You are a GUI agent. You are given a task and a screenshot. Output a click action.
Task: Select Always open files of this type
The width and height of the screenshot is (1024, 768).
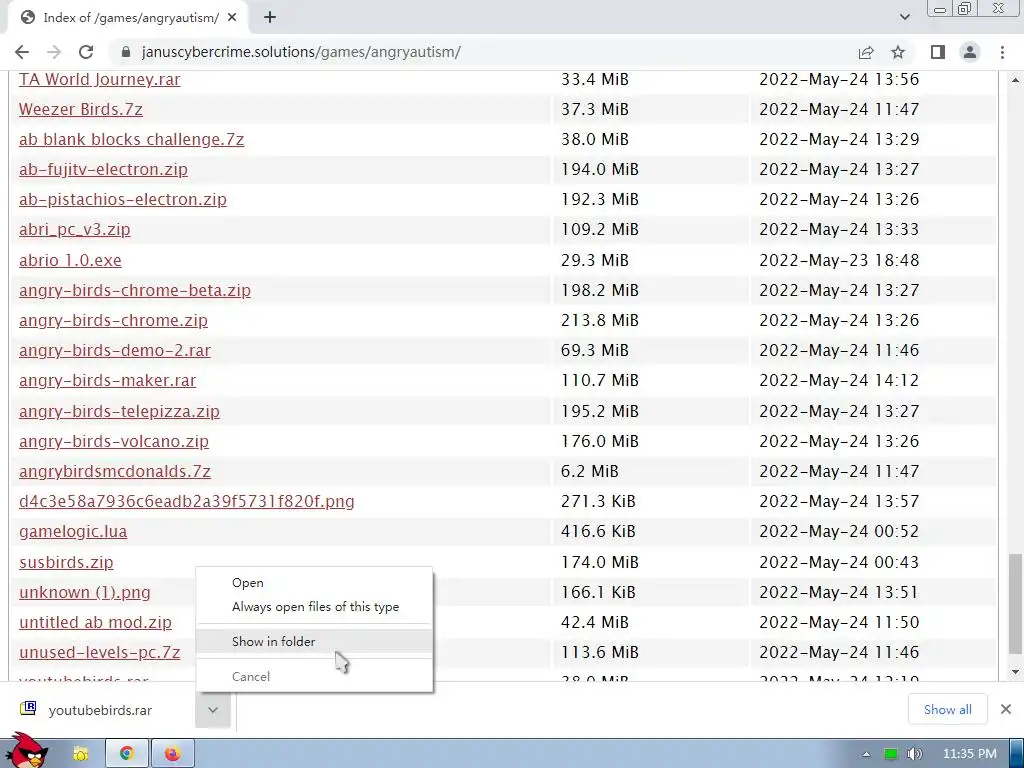coord(314,607)
